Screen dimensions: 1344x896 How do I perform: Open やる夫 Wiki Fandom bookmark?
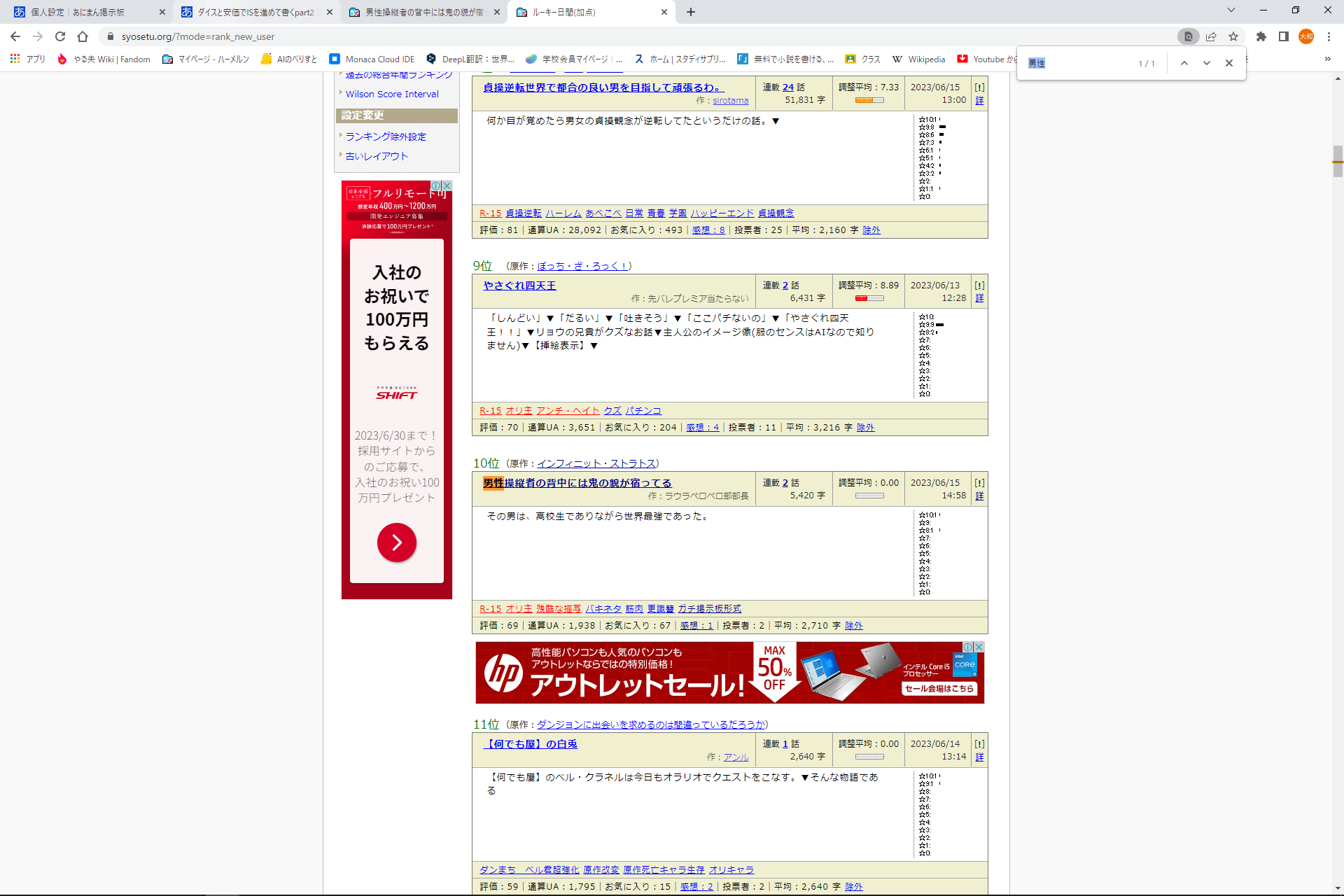(x=104, y=59)
